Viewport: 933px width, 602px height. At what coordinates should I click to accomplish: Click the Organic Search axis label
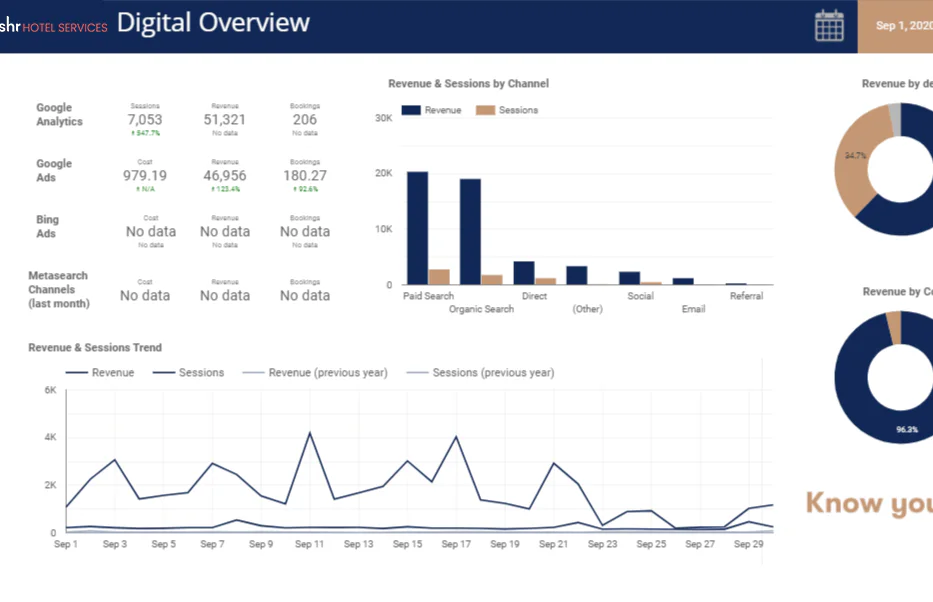click(481, 309)
